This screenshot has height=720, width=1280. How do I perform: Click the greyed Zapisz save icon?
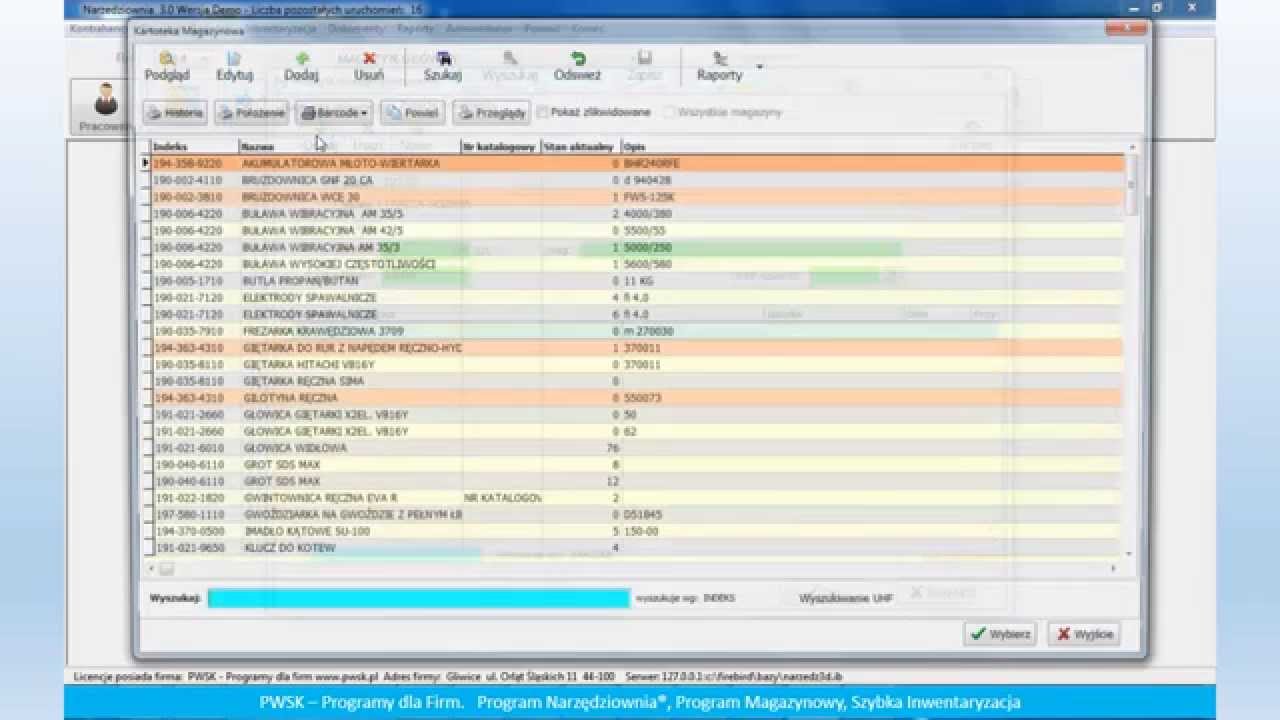(x=645, y=59)
